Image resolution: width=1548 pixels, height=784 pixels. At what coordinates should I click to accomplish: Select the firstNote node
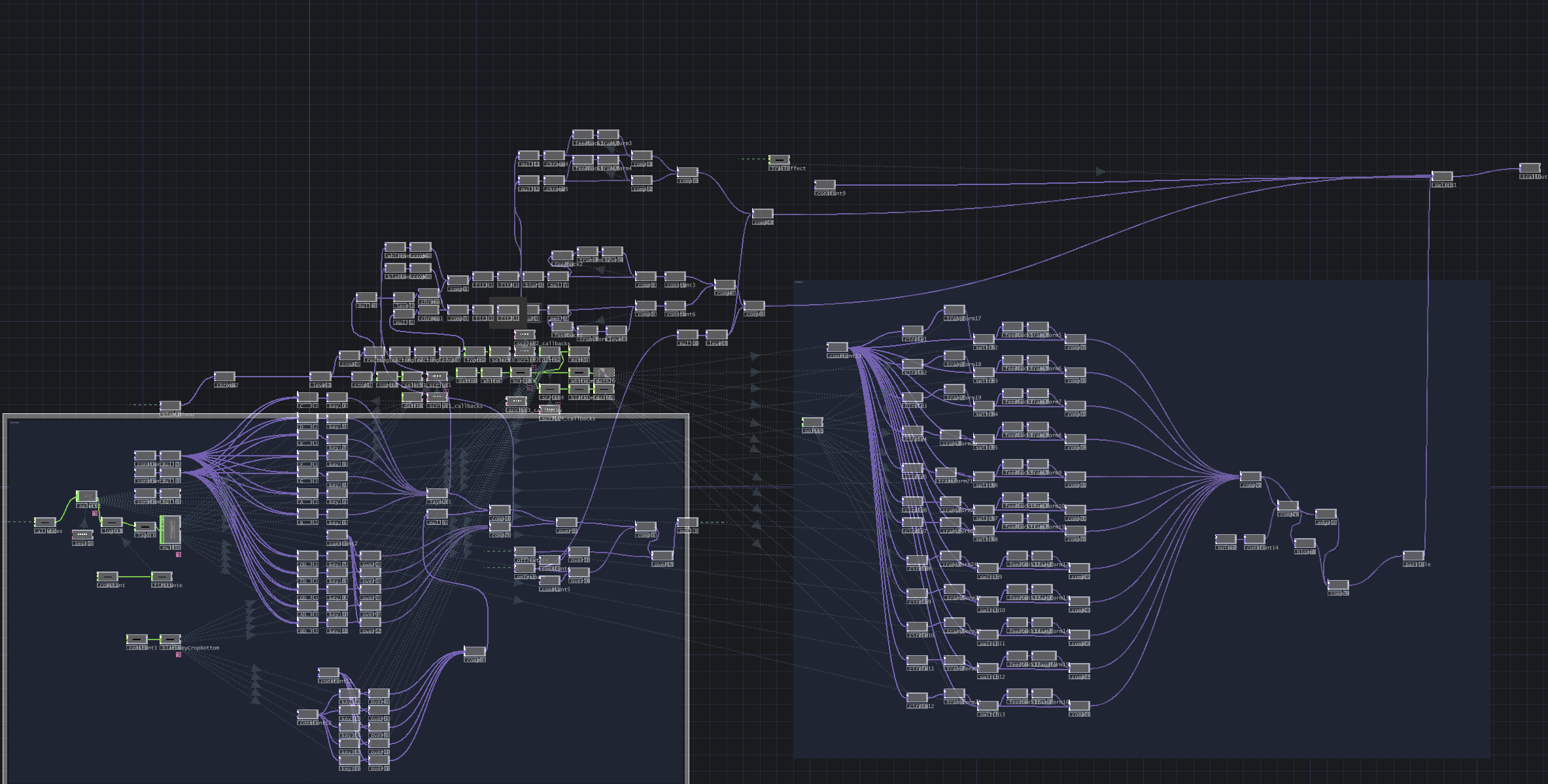click(162, 575)
